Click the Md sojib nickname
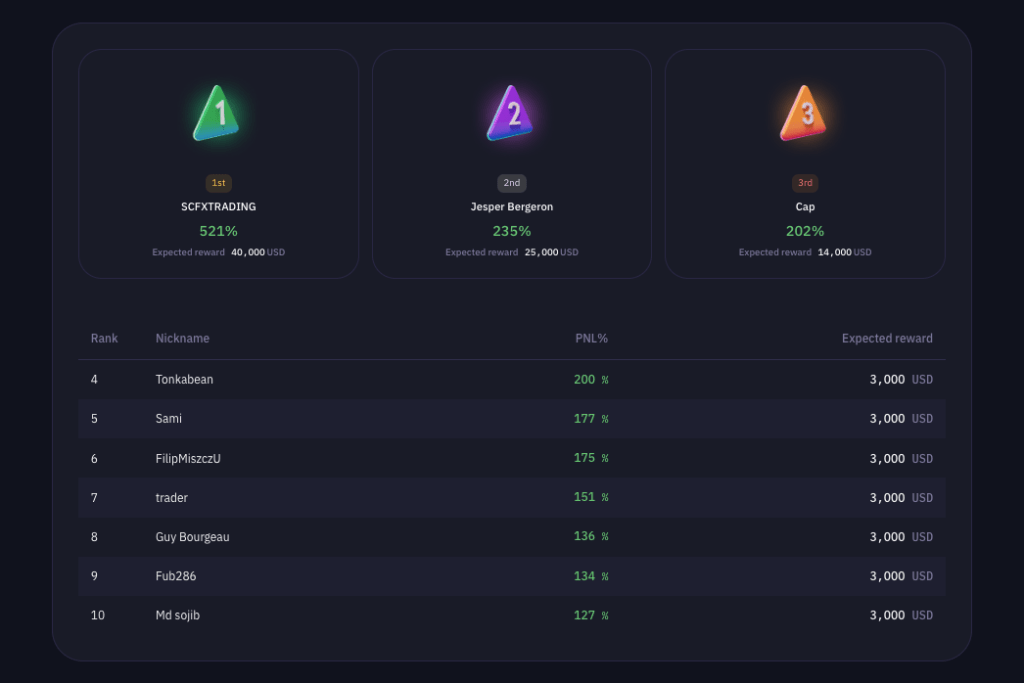The width and height of the screenshot is (1024, 683). (177, 616)
